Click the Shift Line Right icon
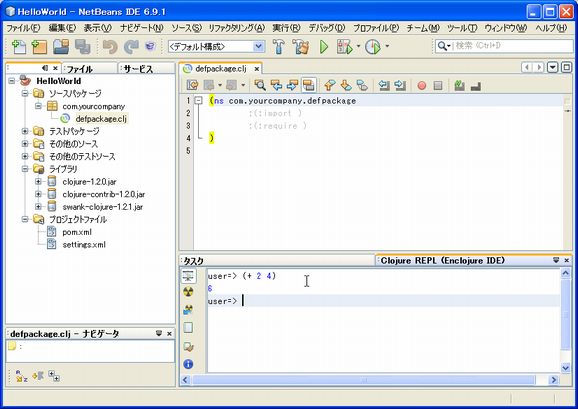 click(400, 85)
